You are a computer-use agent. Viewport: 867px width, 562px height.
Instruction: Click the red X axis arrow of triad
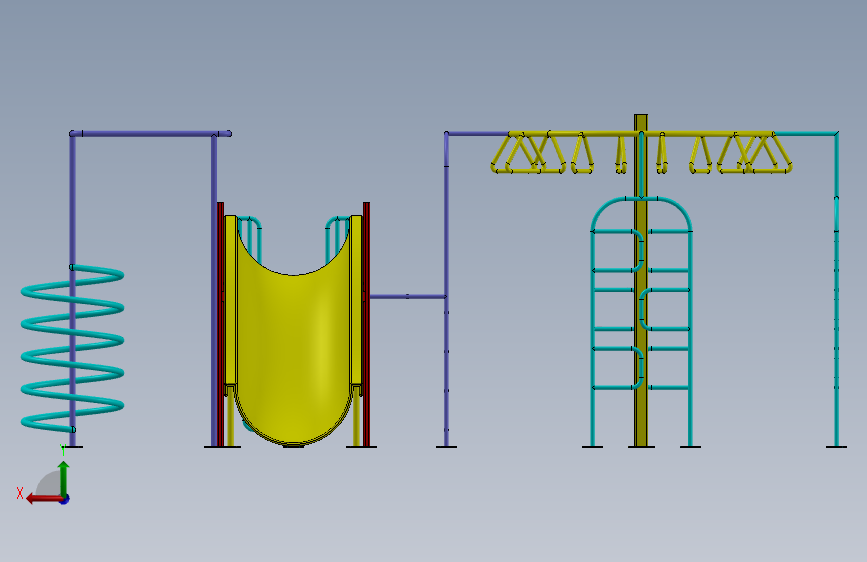coord(43,499)
